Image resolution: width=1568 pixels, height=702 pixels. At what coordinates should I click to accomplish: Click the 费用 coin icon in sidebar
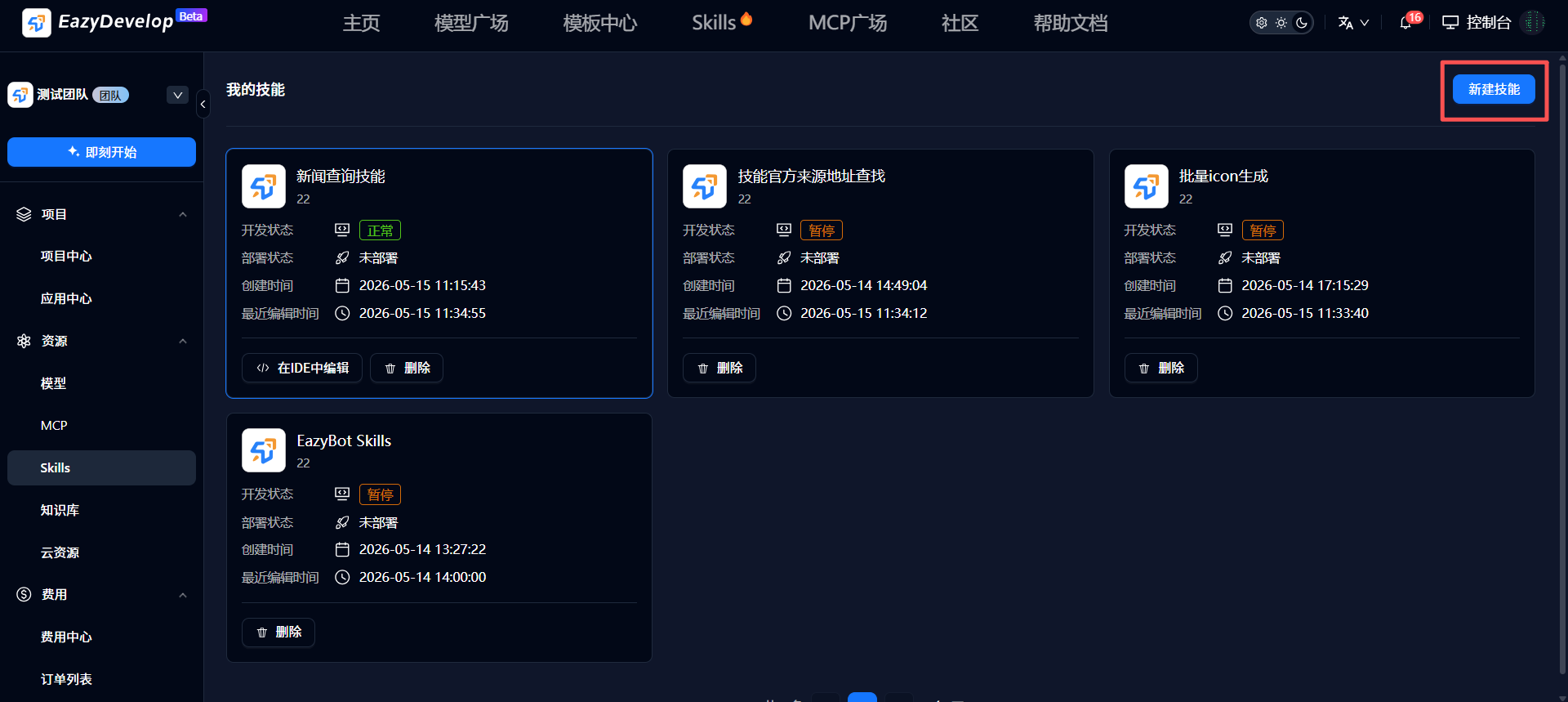click(24, 594)
